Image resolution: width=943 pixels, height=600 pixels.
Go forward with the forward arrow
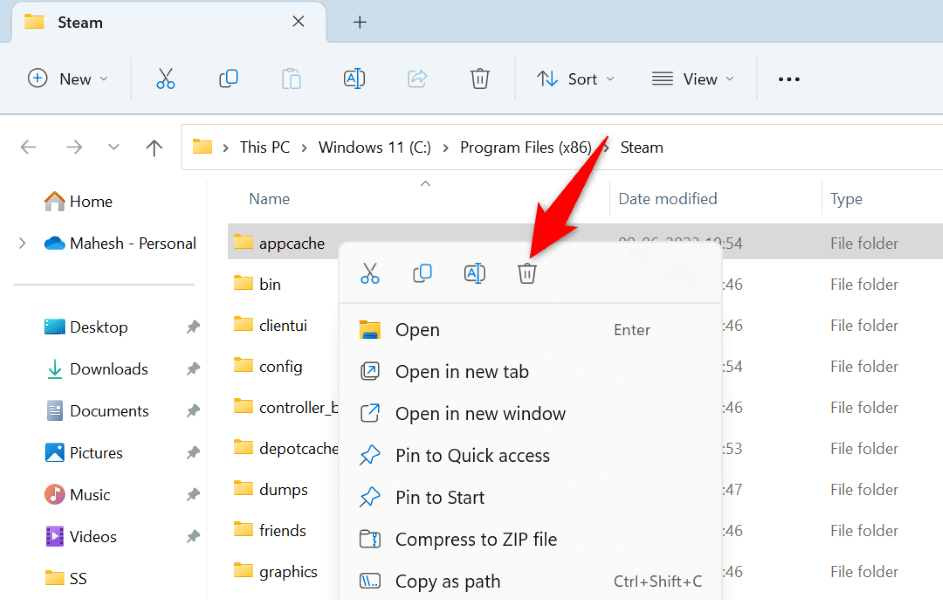point(74,147)
